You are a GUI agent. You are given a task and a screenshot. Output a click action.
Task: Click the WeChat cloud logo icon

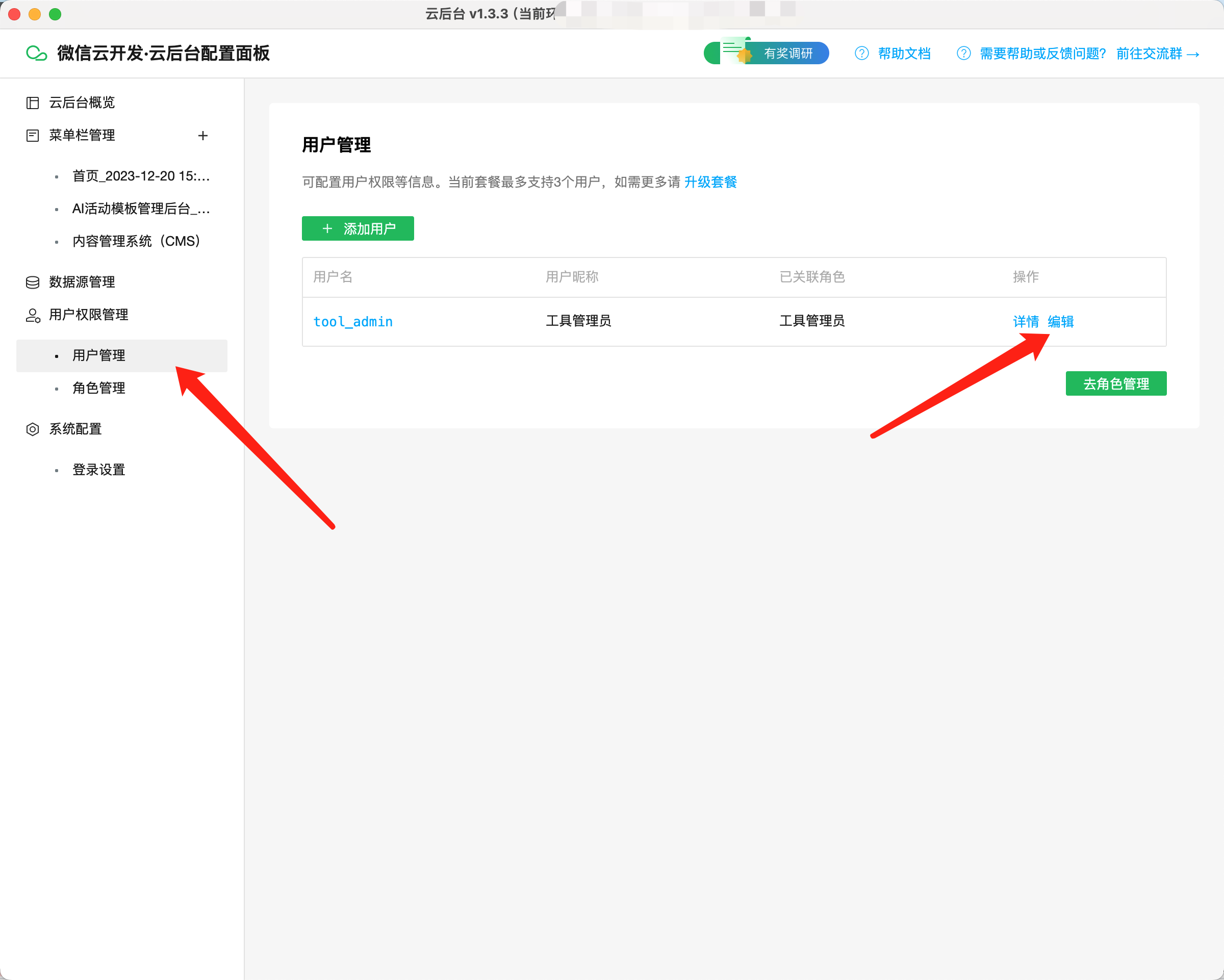(36, 54)
